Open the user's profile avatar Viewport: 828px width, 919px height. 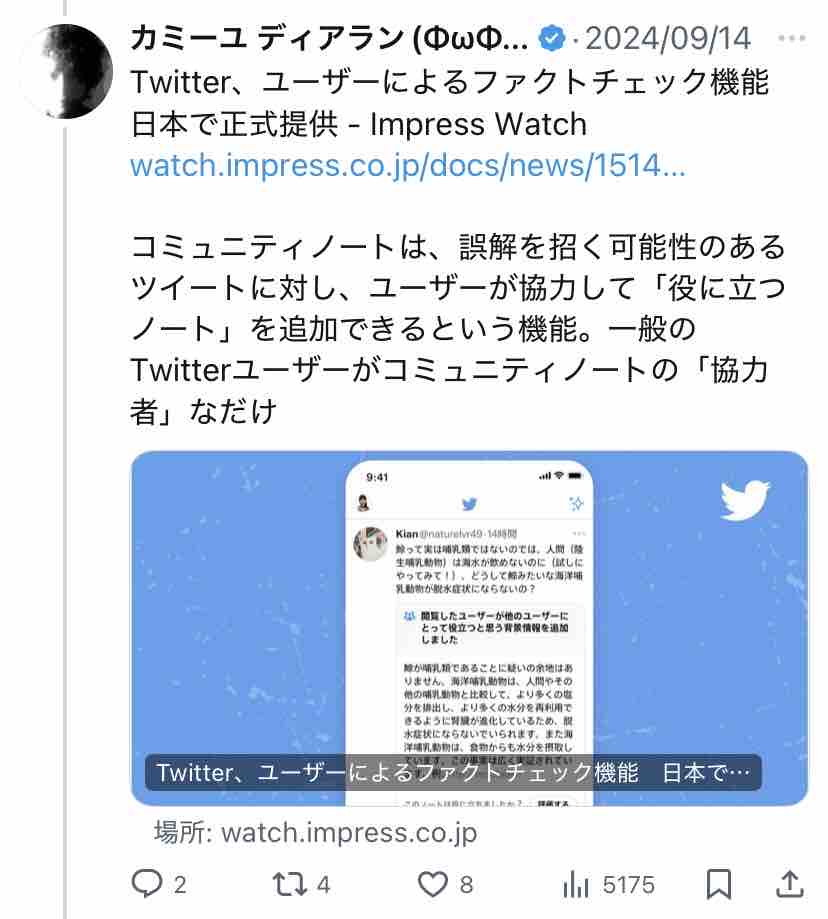tap(66, 71)
